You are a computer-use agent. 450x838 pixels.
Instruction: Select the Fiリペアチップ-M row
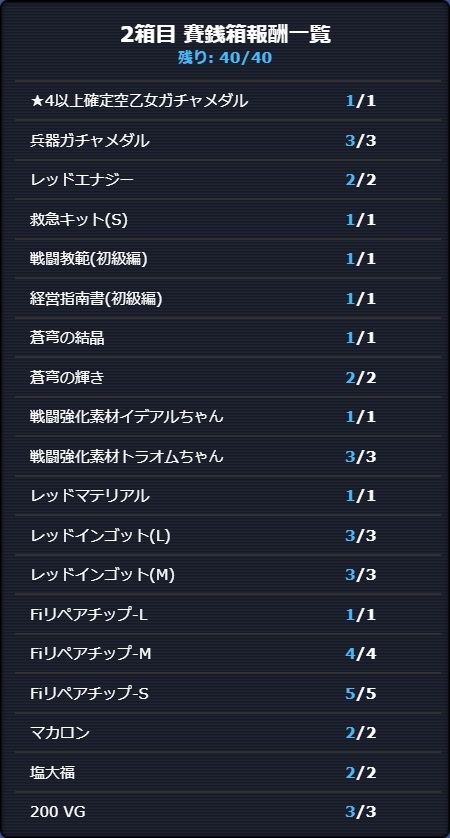[228, 654]
